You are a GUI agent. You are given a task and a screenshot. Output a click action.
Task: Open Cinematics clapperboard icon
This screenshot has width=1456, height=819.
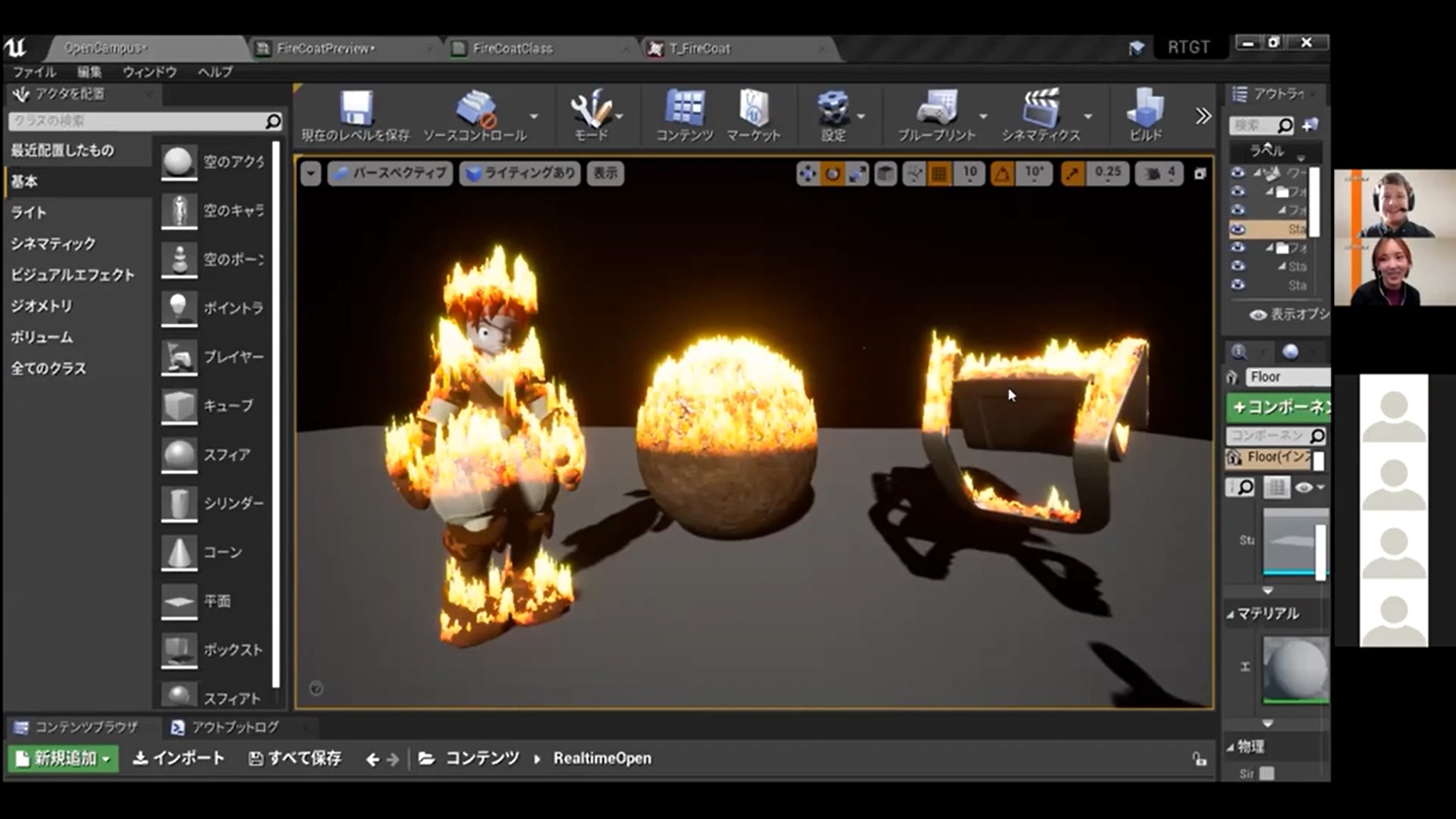pos(1040,108)
